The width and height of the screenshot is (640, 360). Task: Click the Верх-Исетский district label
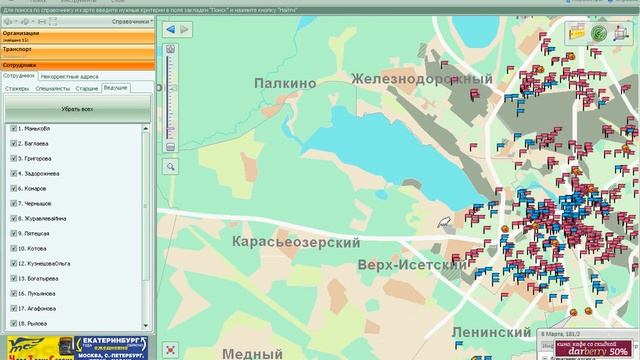[412, 265]
